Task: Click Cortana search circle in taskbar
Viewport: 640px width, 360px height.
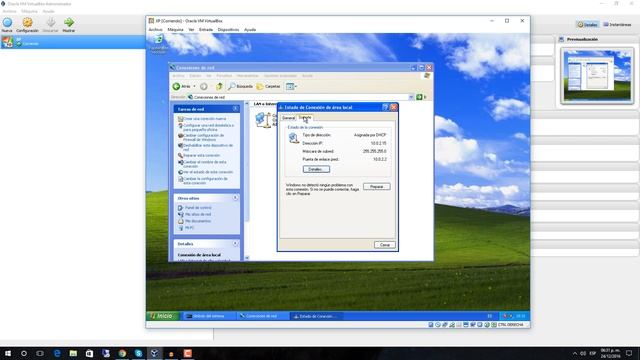Action: [24, 353]
